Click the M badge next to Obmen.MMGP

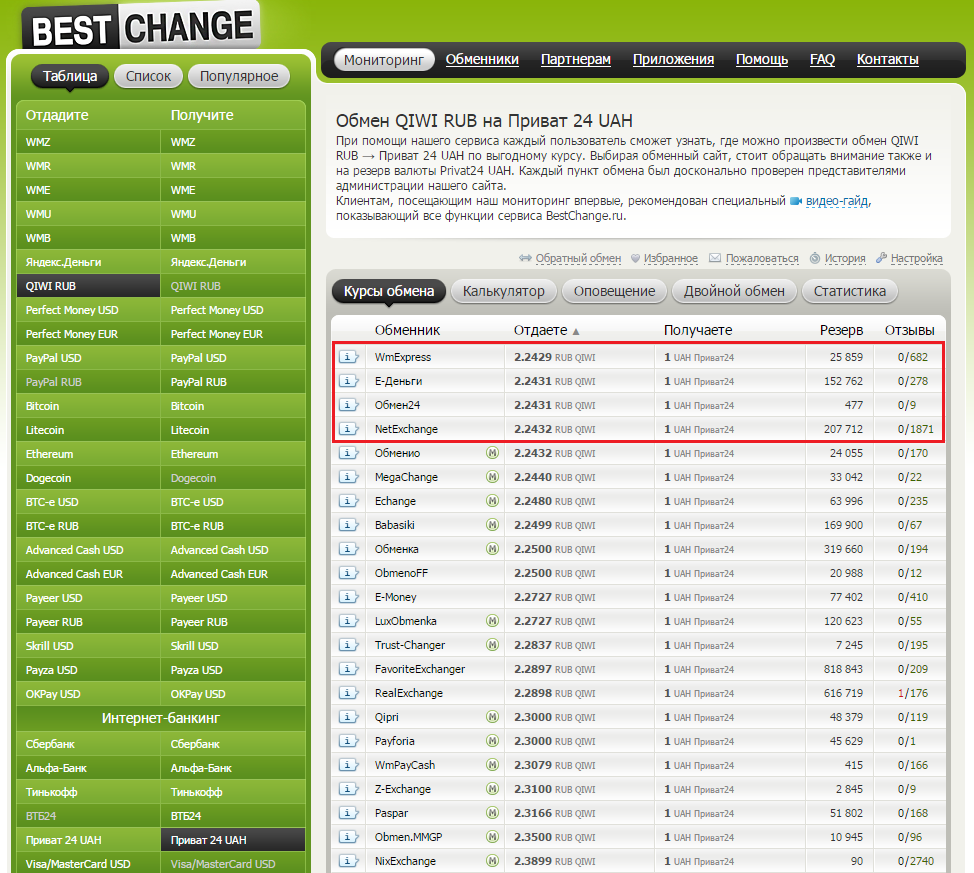click(493, 837)
